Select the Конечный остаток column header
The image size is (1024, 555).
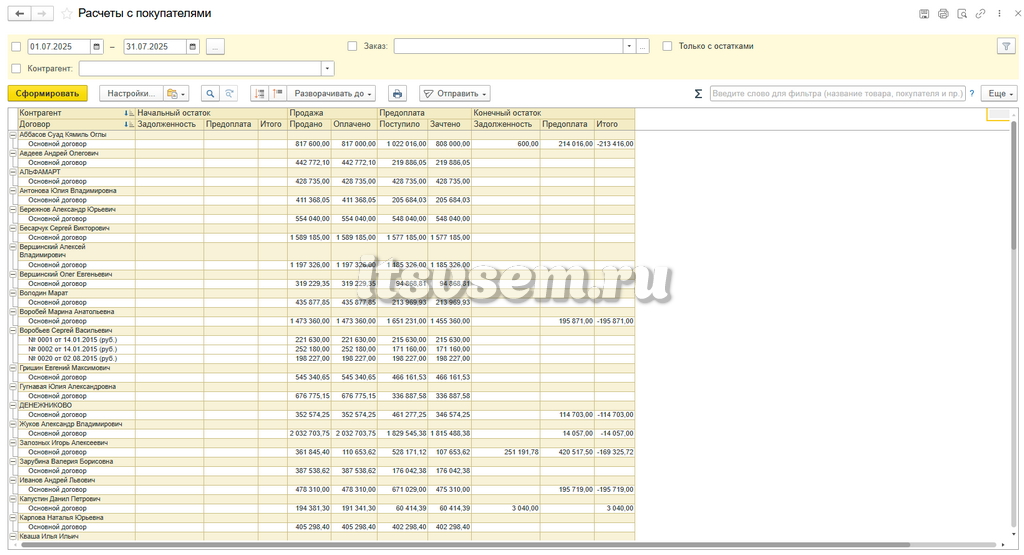553,113
